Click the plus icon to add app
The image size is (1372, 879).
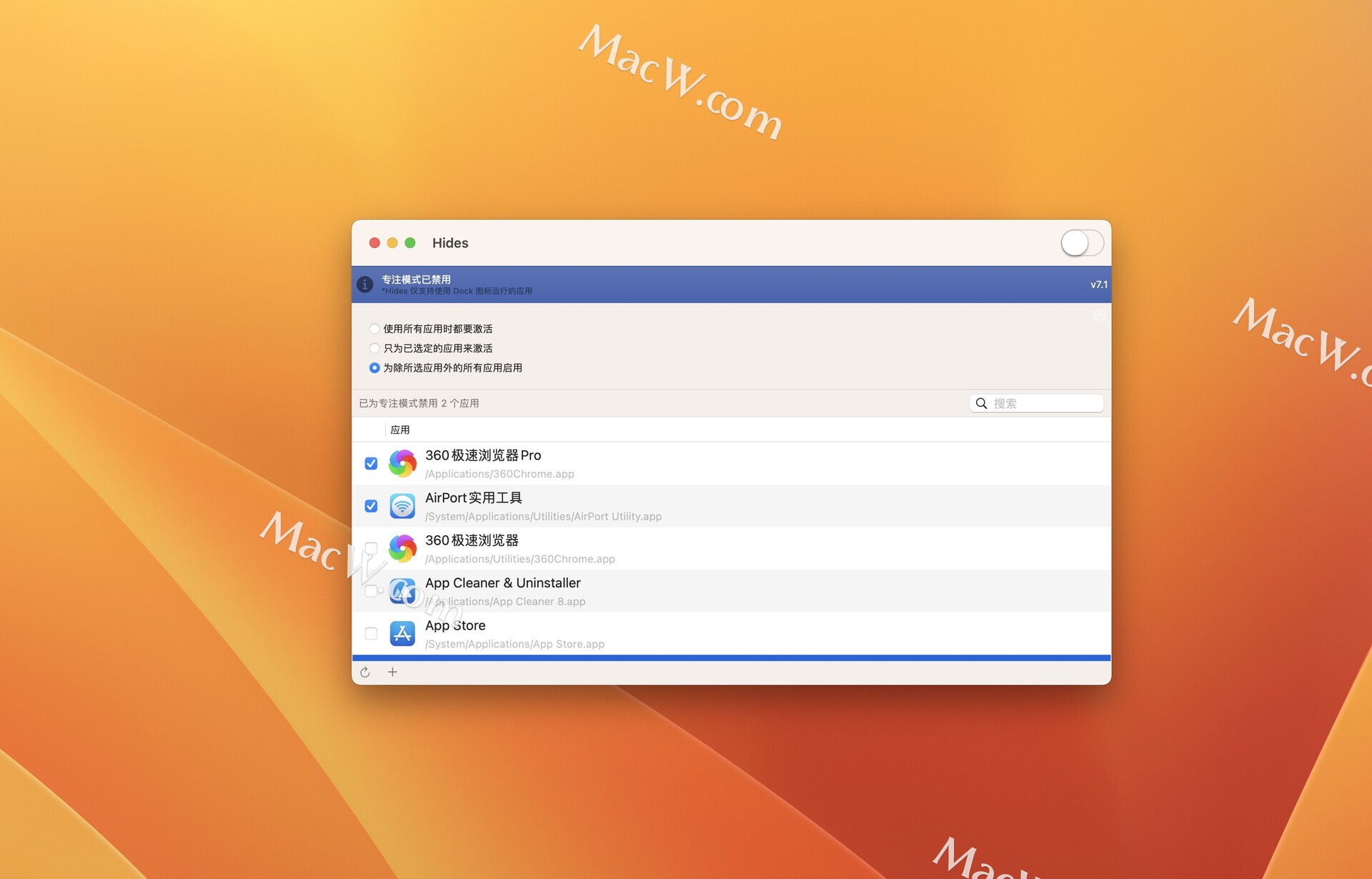pyautogui.click(x=392, y=672)
